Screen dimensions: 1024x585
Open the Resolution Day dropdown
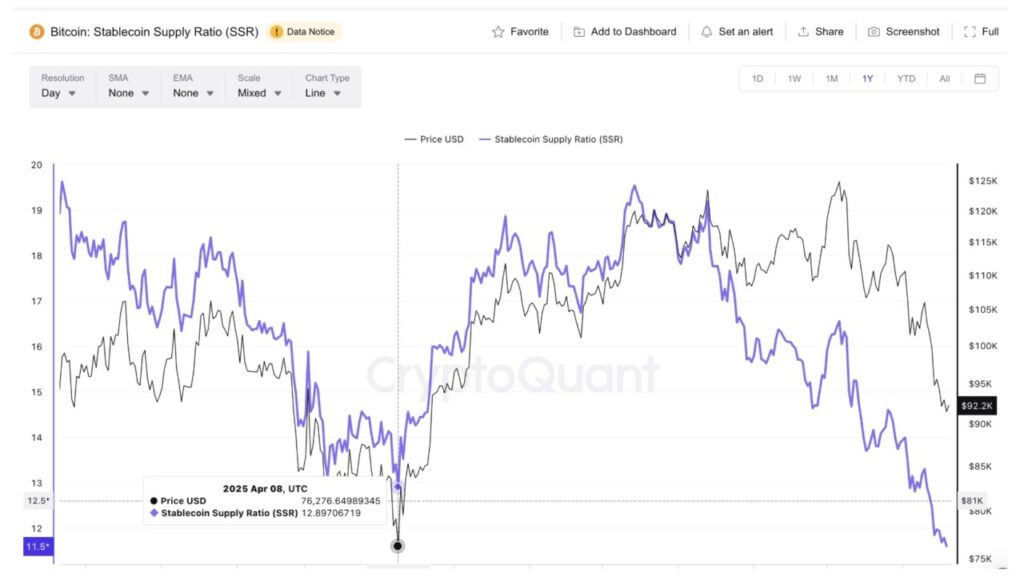pyautogui.click(x=63, y=93)
